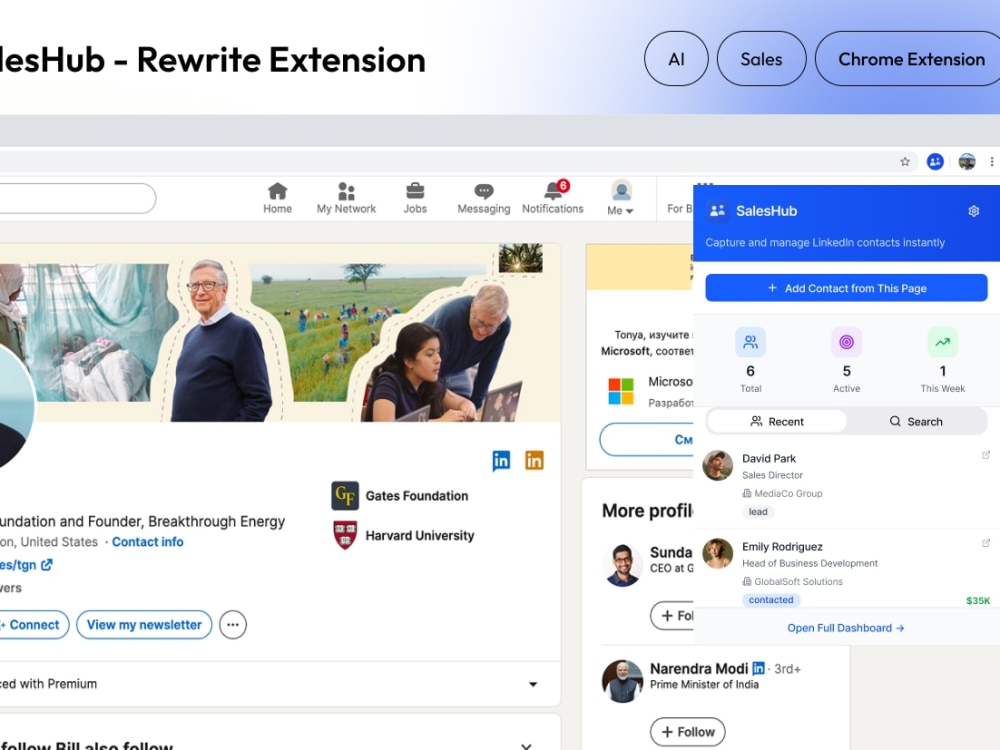Open Narendra Modi profile picture
The width and height of the screenshot is (1000, 750).
(x=622, y=681)
